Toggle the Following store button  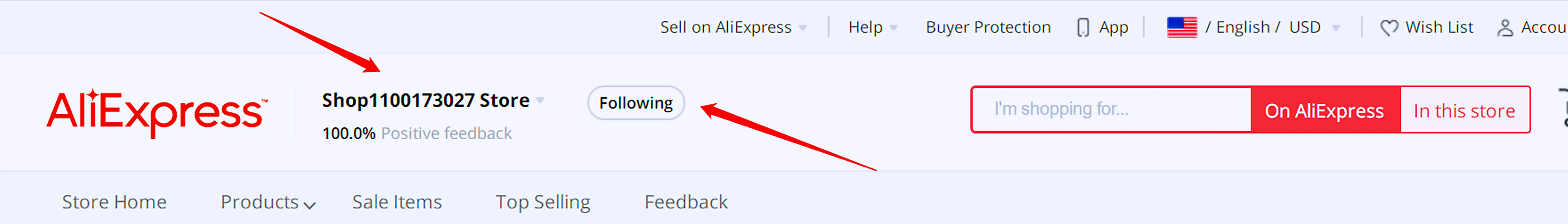pyautogui.click(x=635, y=102)
